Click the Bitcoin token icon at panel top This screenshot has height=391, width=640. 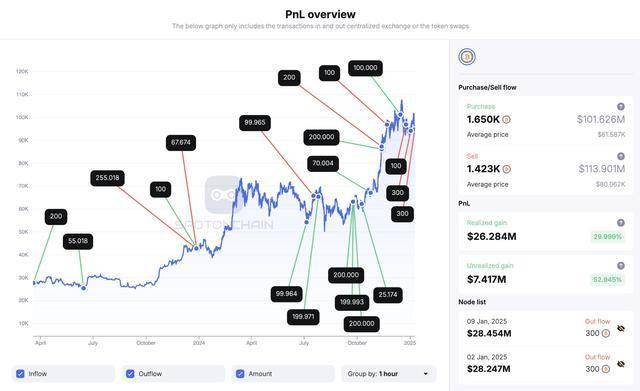(x=467, y=57)
